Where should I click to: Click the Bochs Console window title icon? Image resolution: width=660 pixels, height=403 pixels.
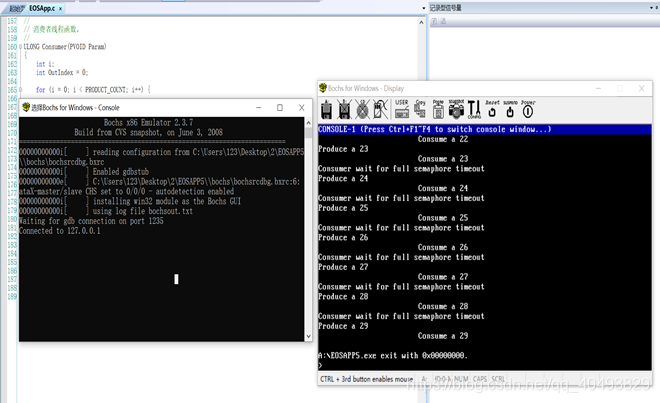coord(26,107)
